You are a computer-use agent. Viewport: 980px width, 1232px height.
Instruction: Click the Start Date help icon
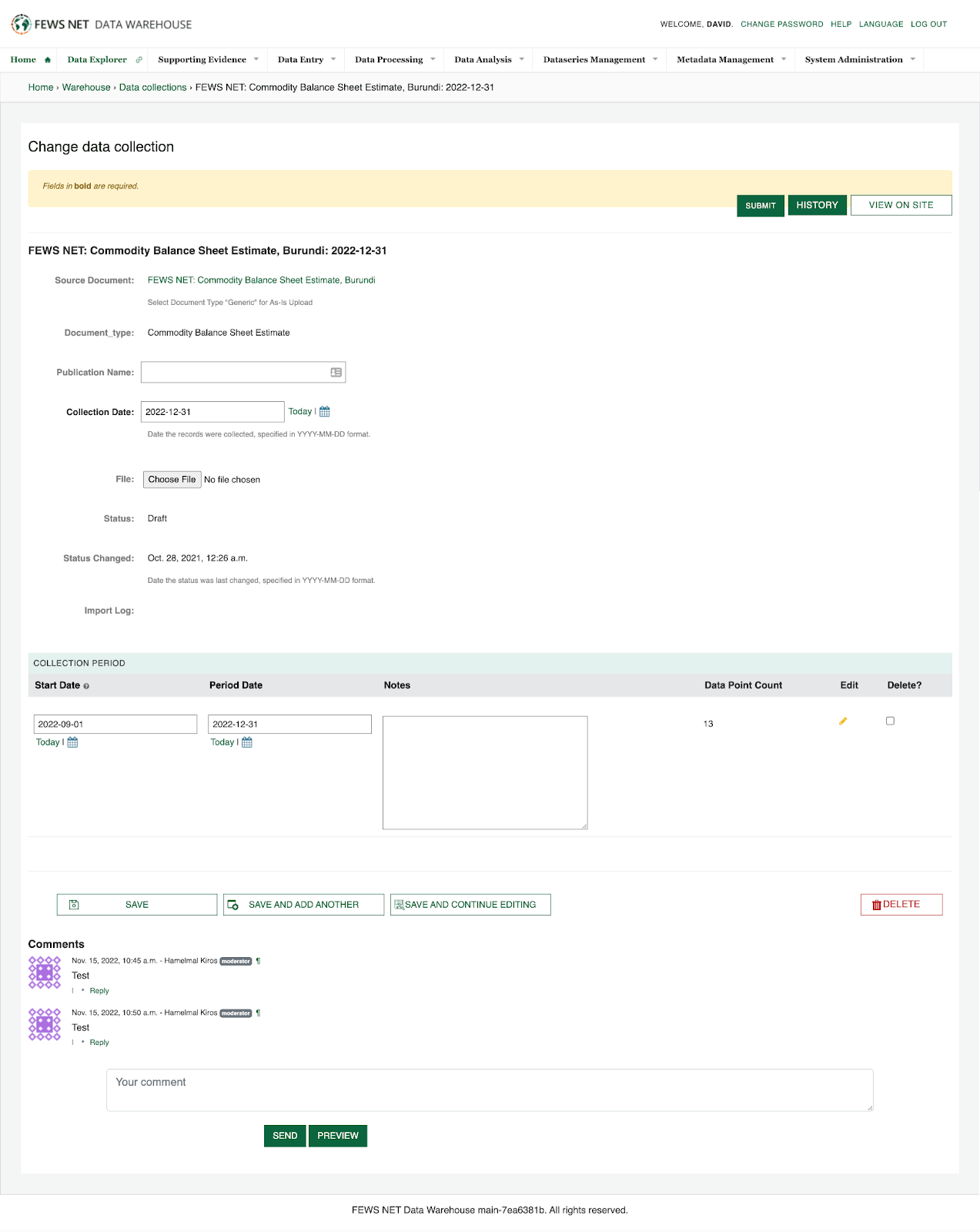[86, 686]
